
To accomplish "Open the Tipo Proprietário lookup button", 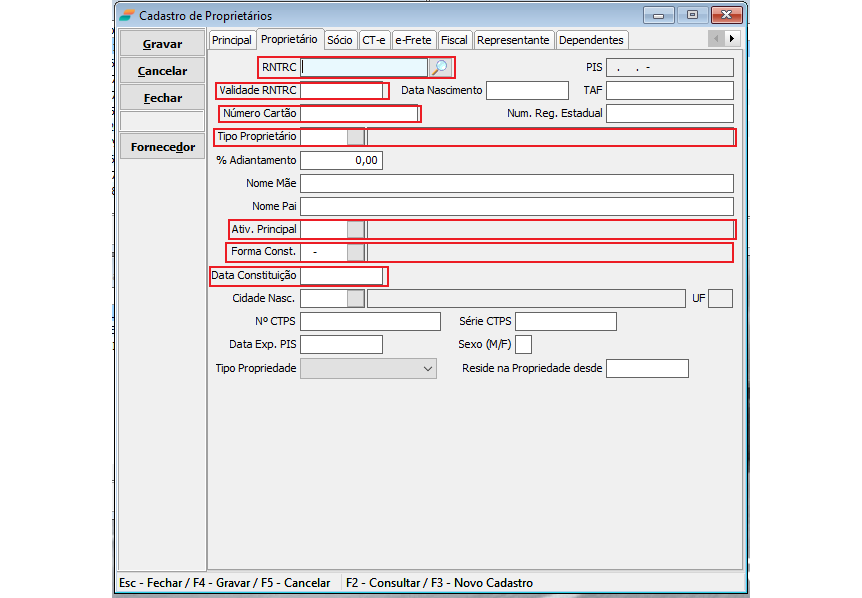I will (355, 137).
